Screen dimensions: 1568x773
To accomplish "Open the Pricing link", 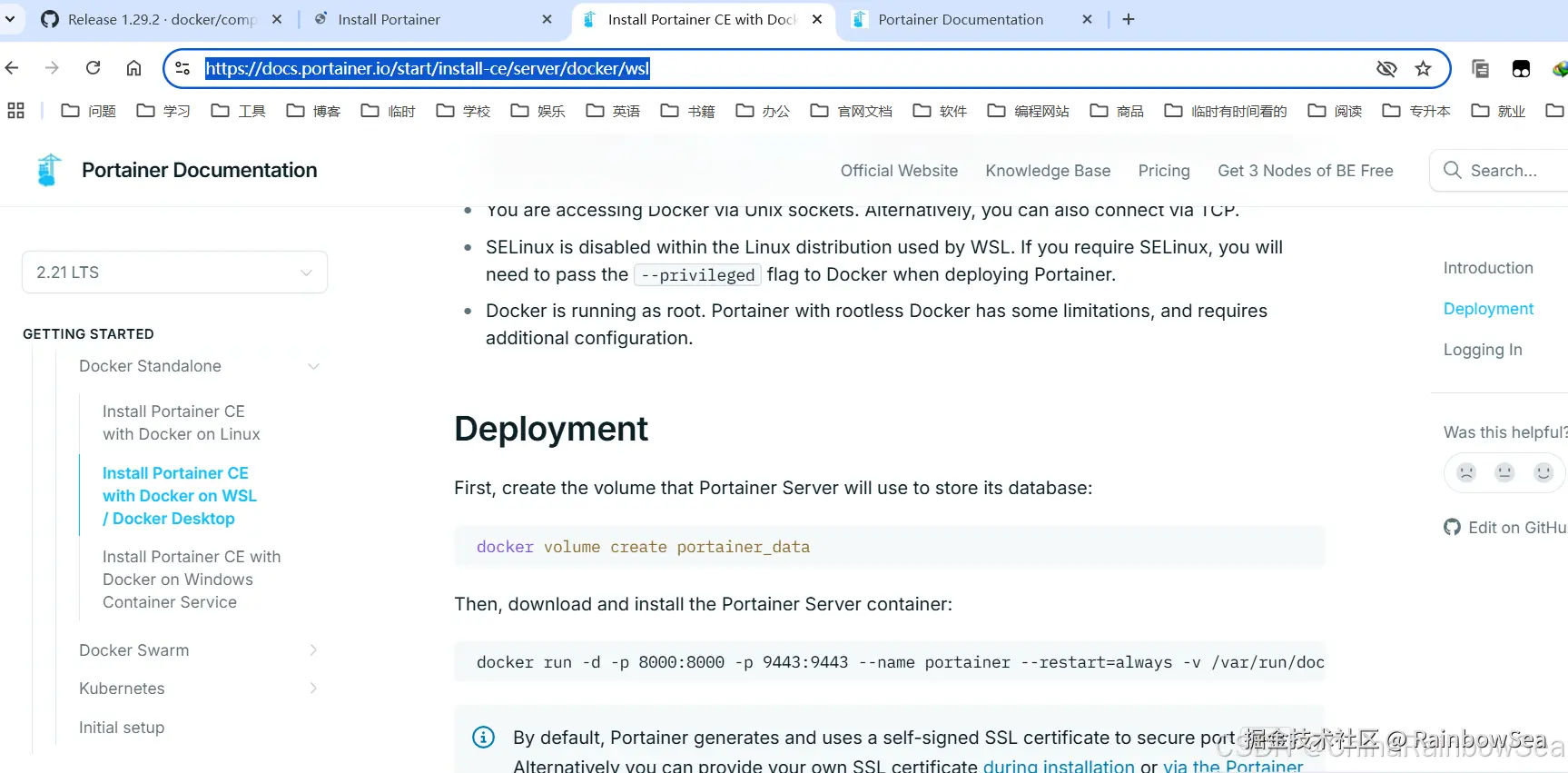I will pos(1164,171).
